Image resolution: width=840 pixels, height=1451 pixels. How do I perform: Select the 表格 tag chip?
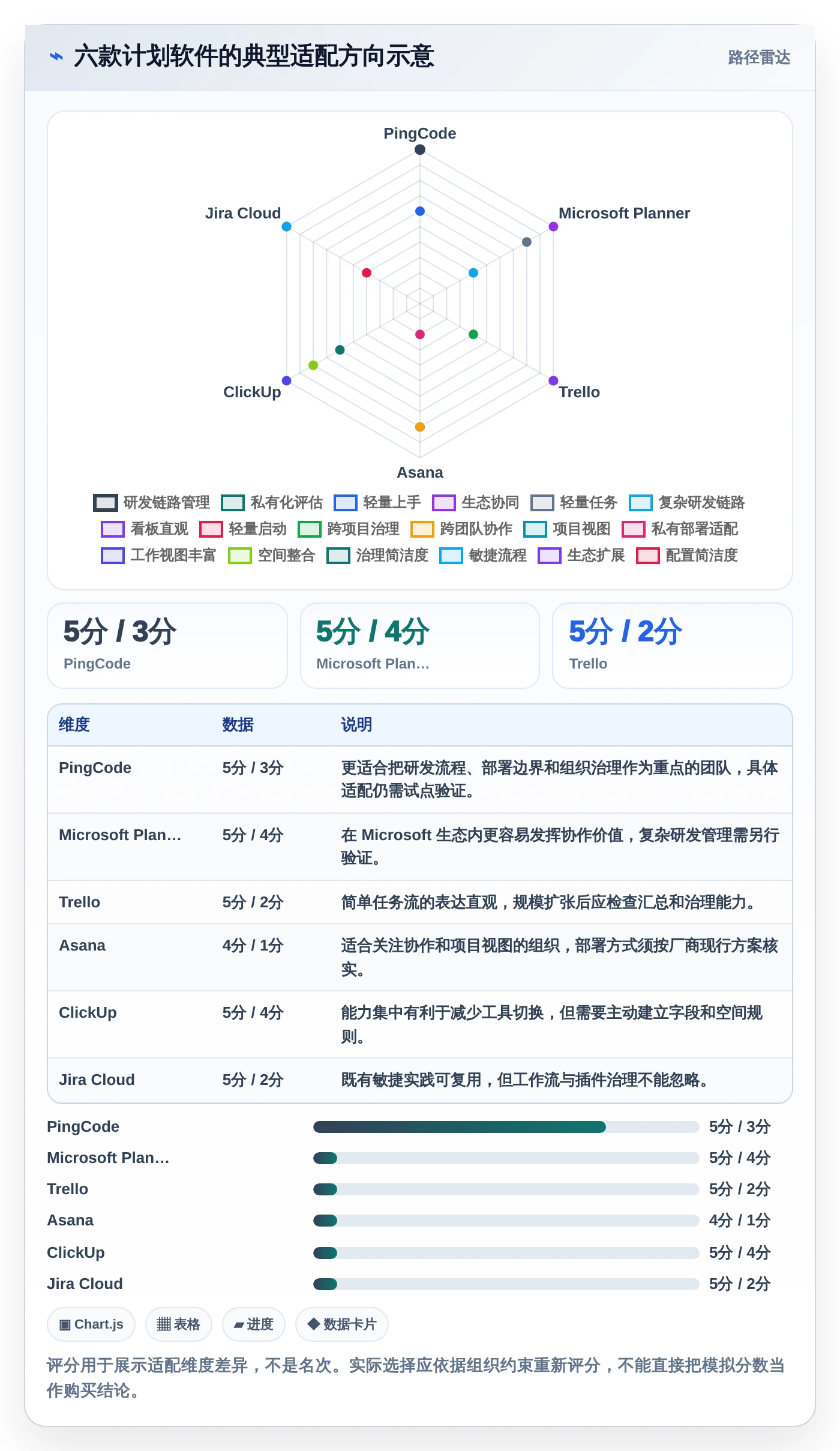179,1324
